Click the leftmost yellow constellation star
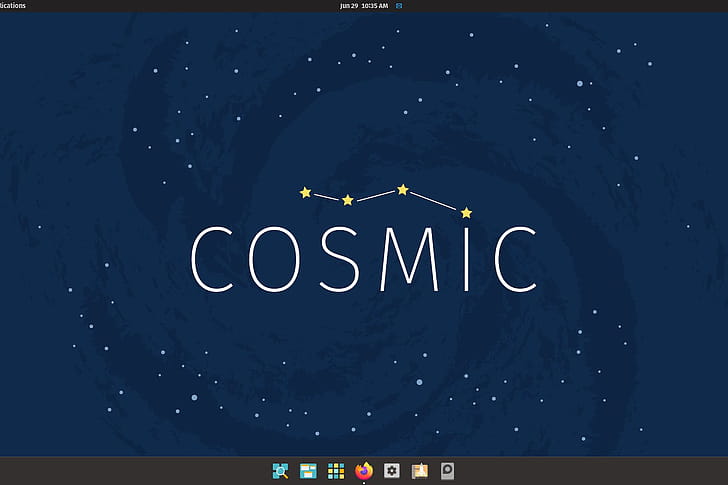 pyautogui.click(x=305, y=192)
